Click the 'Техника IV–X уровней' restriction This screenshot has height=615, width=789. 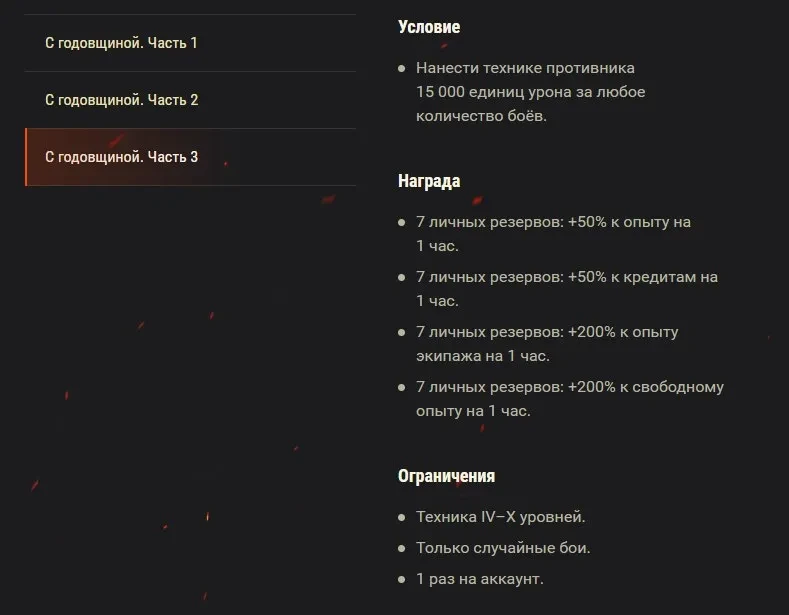[500, 517]
